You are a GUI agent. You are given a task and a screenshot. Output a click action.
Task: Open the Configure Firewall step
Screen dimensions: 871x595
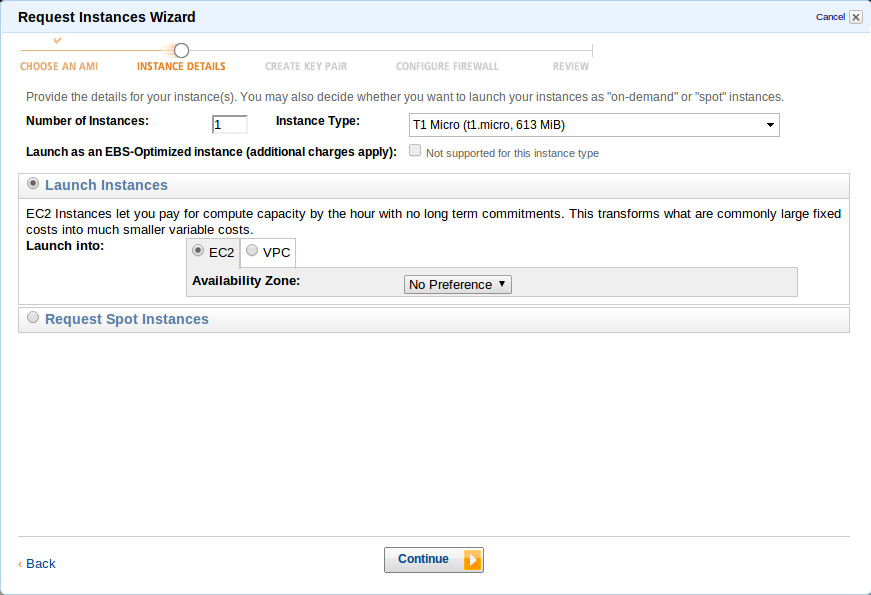click(x=447, y=67)
